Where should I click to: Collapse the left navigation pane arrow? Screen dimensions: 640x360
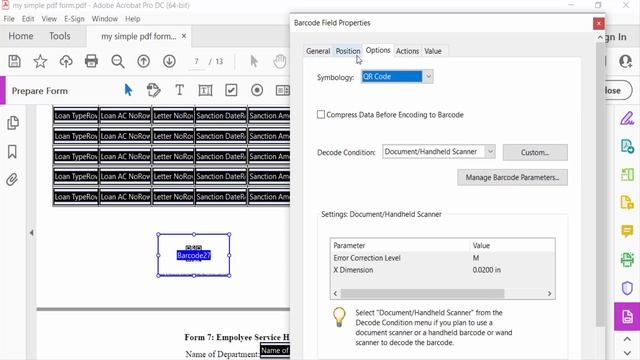point(31,233)
